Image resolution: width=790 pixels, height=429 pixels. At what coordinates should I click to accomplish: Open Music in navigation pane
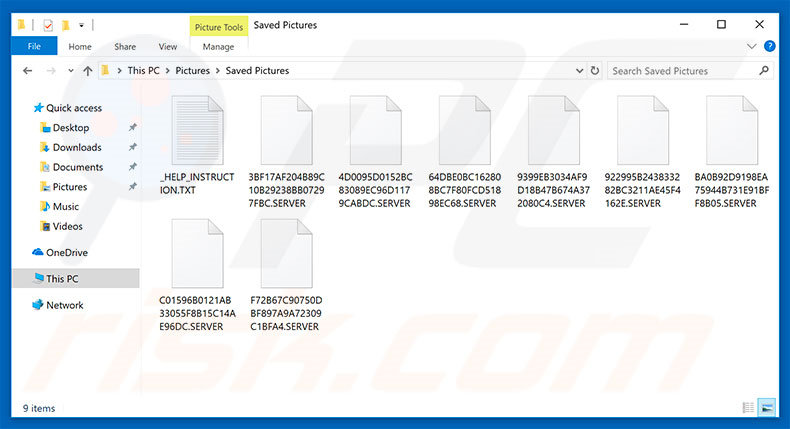[x=66, y=207]
